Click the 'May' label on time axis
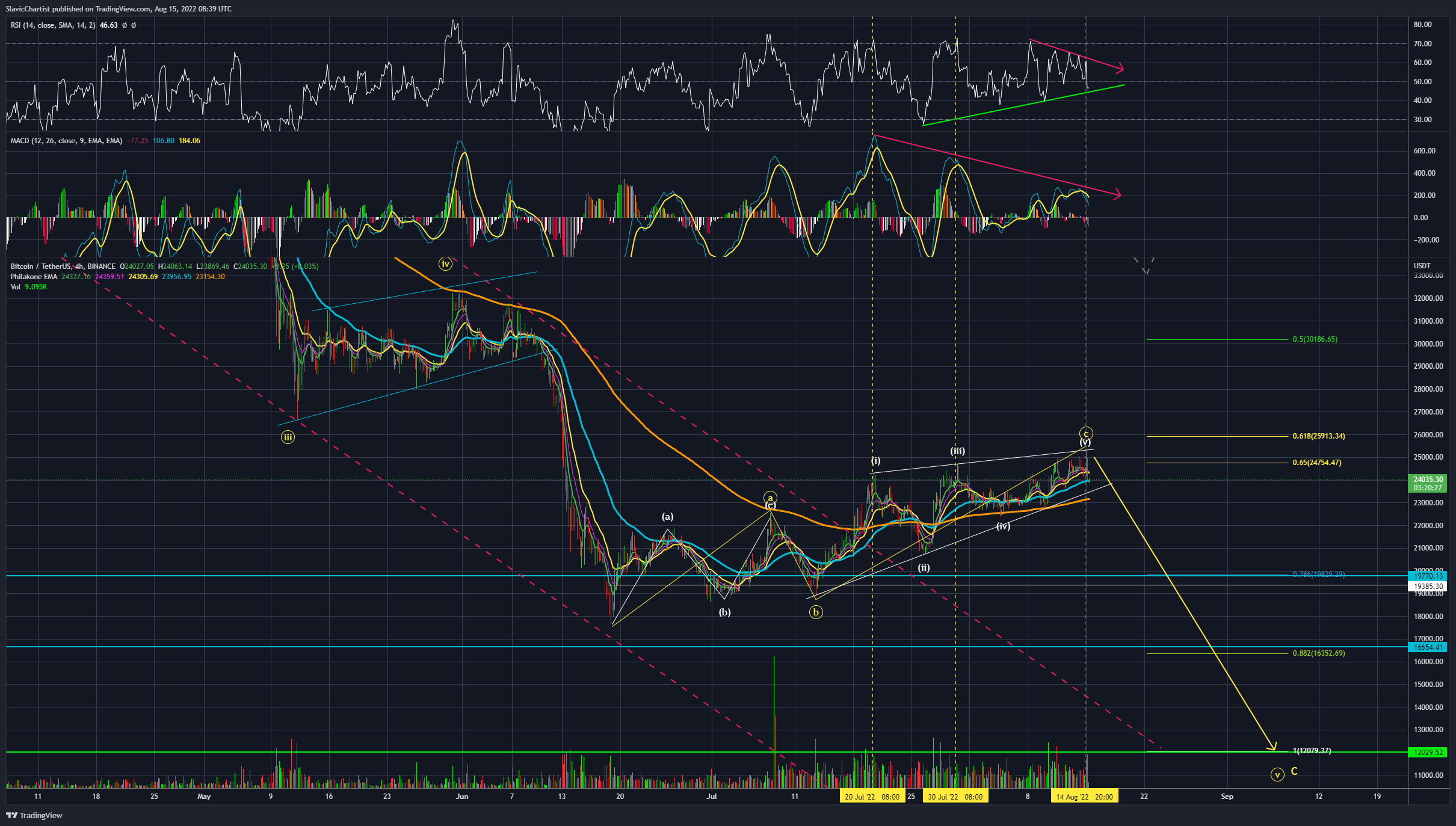The image size is (1456, 826). 204,797
